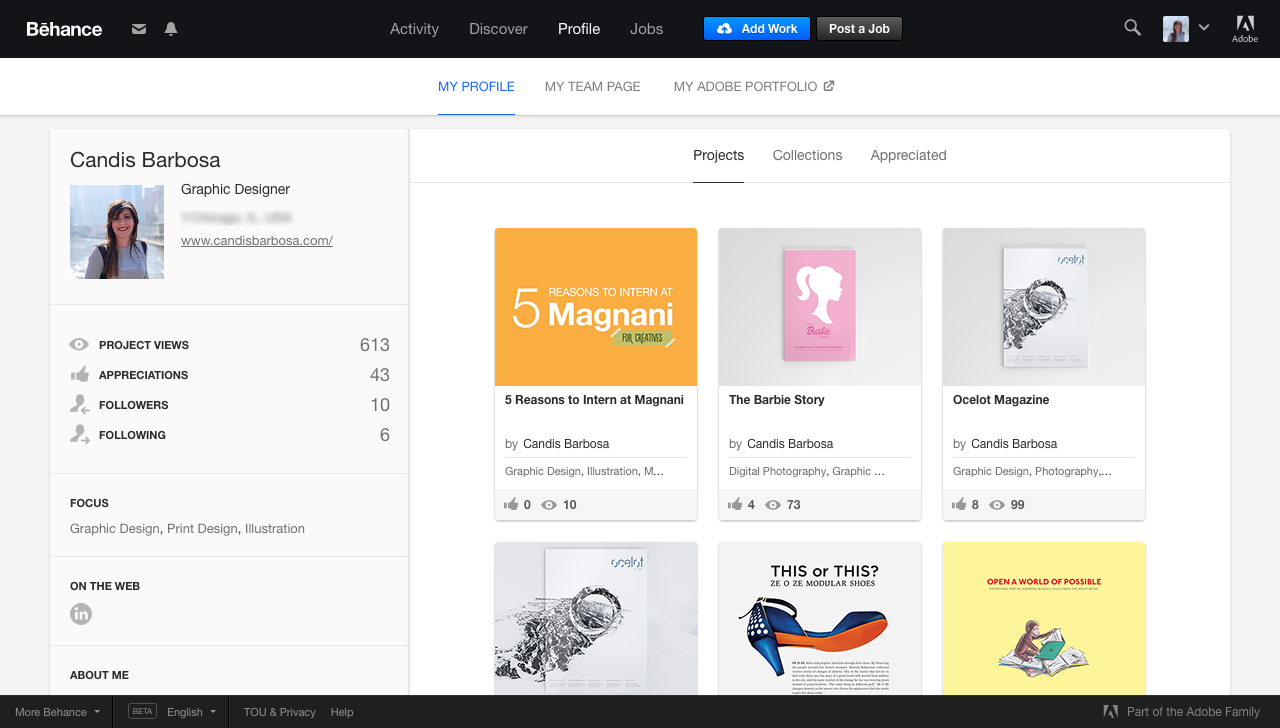Click the views eye icon on 5 Reasons card
Screen dimensions: 1280x728
pos(549,505)
